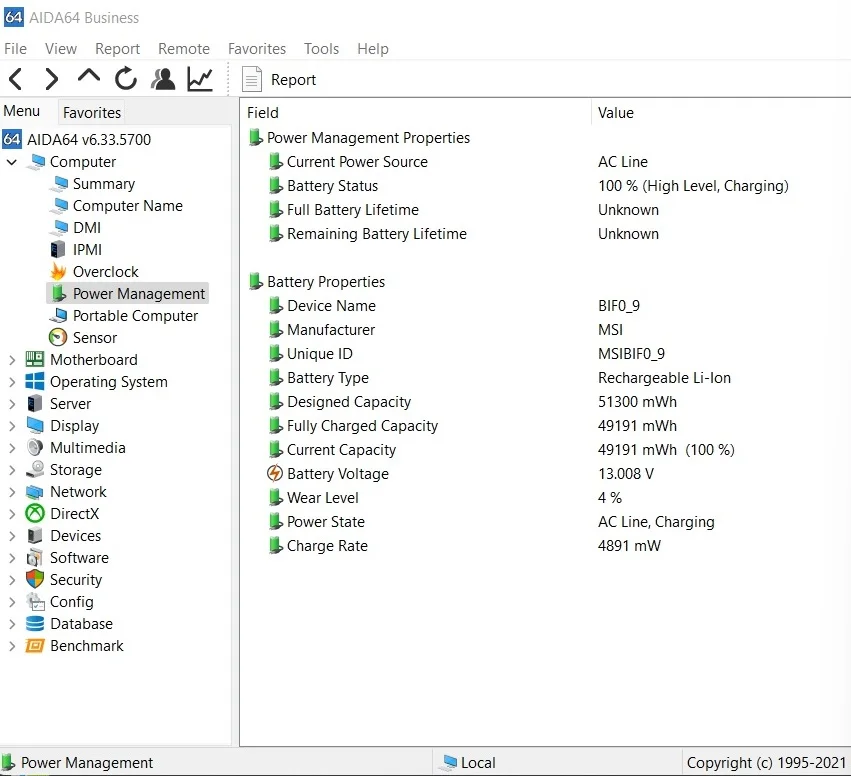
Task: Select the Designed Capacity row
Action: (x=545, y=402)
